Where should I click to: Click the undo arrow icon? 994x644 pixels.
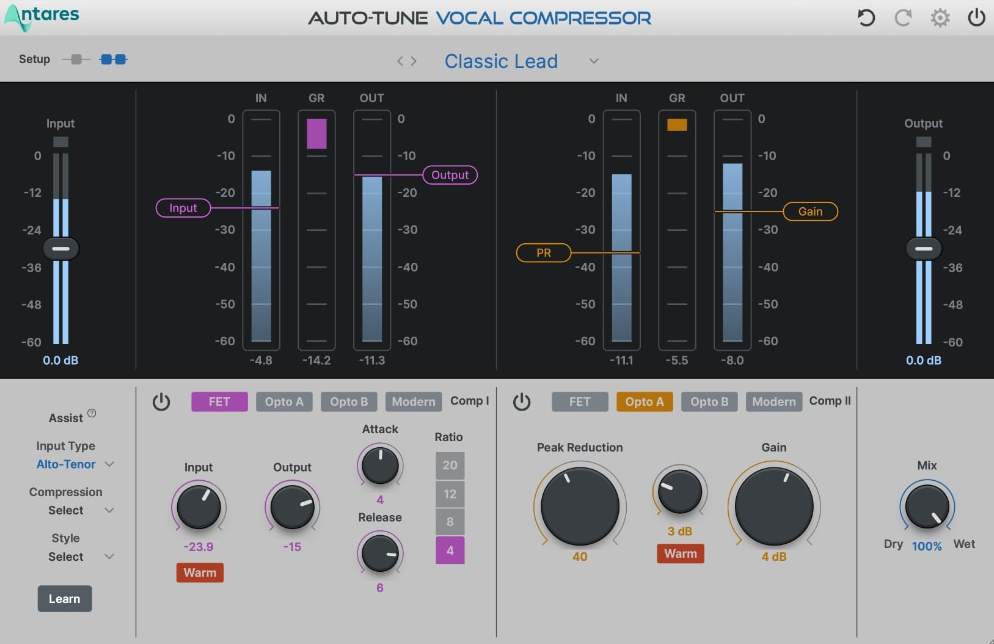tap(865, 18)
